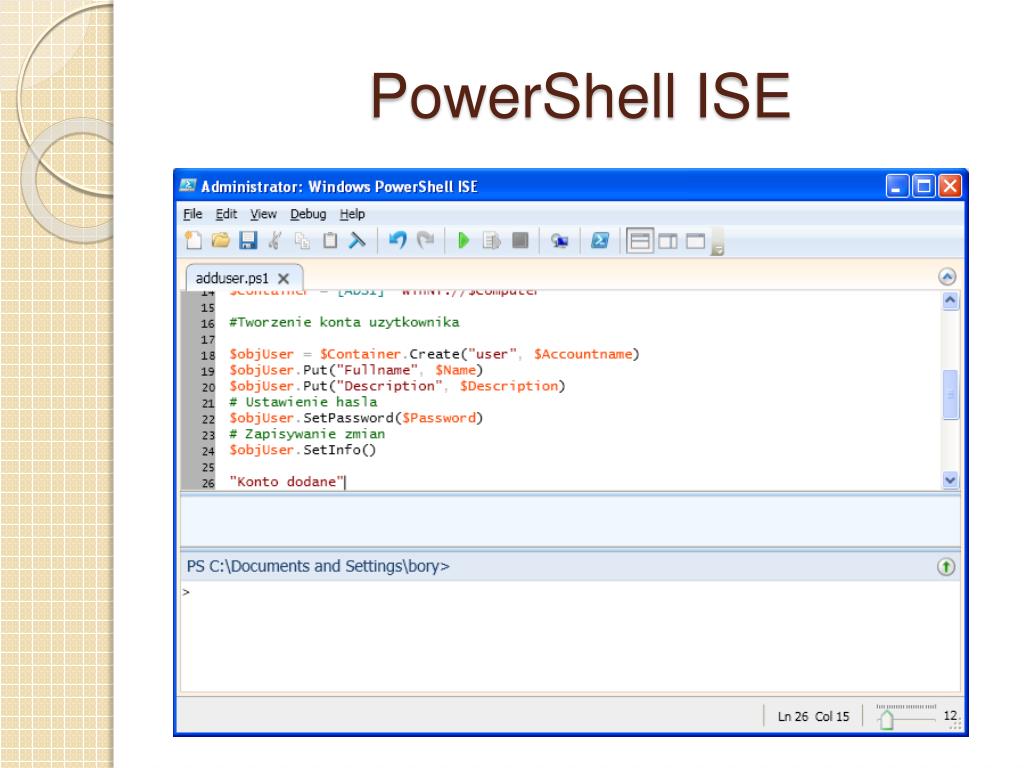Run script with green play button

464,241
